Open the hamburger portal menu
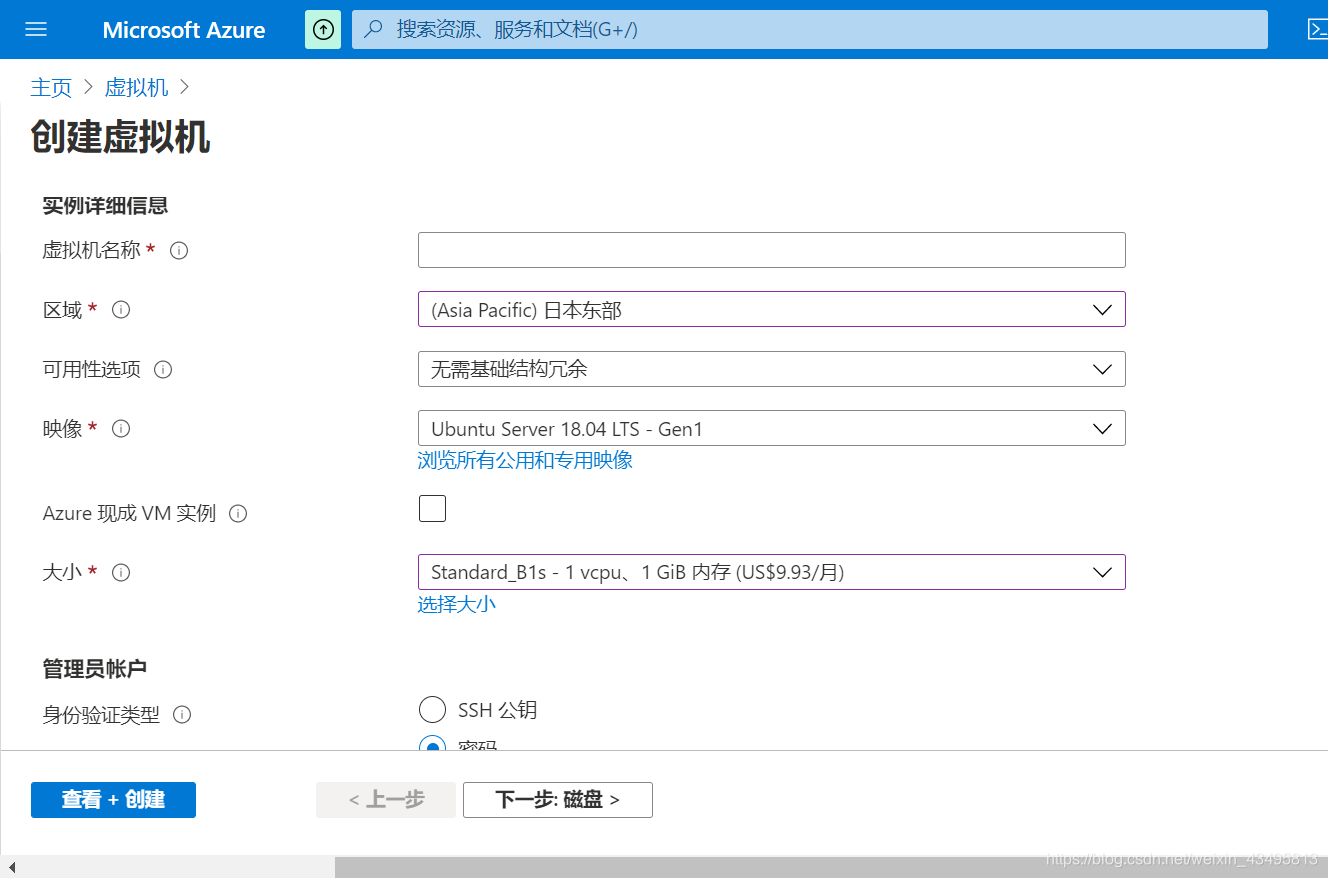 (36, 29)
